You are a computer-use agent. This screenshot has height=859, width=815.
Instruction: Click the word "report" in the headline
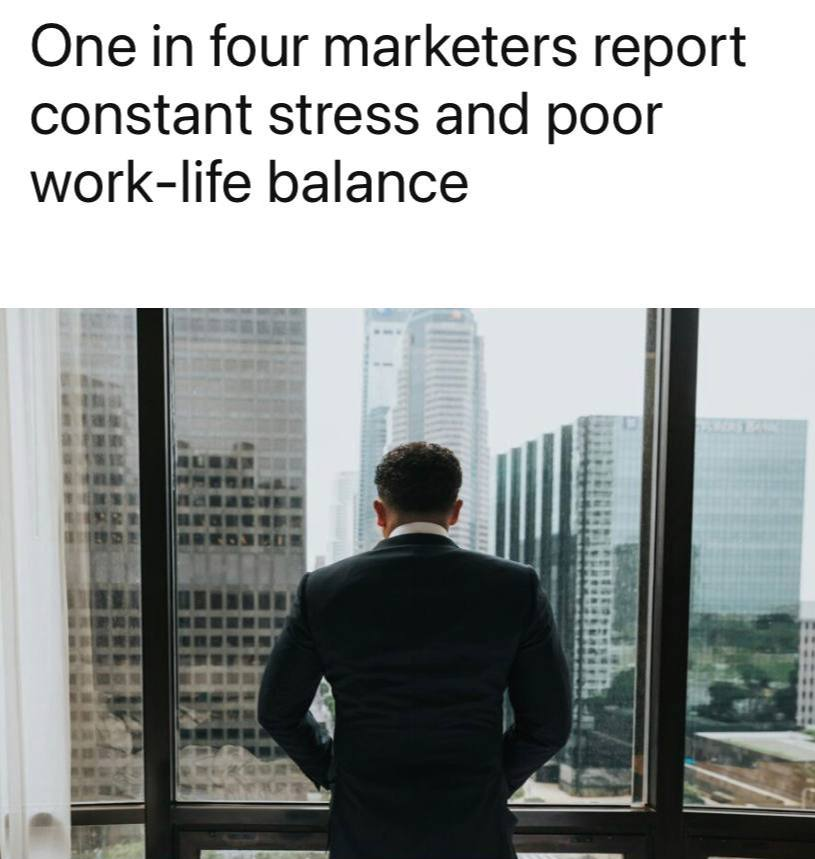pyautogui.click(x=668, y=50)
